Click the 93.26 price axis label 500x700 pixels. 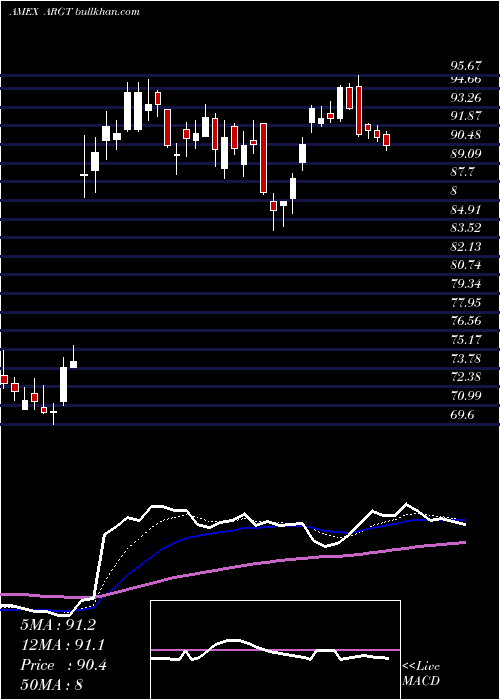click(466, 97)
